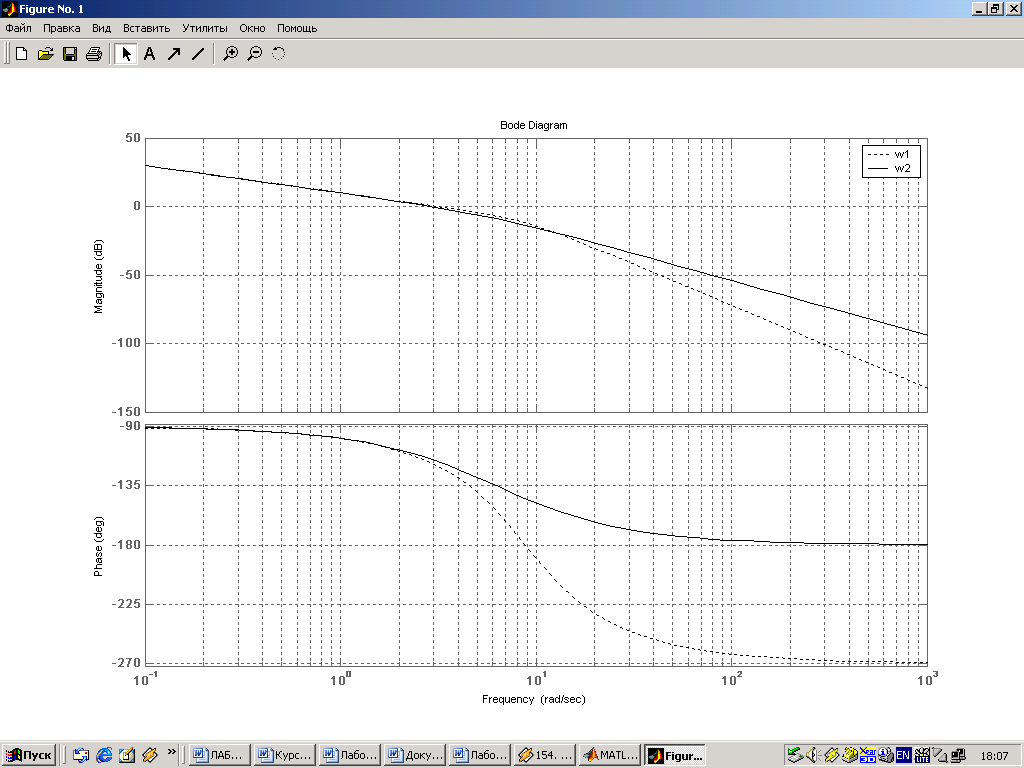The width and height of the screenshot is (1024, 768).
Task: Click the Пуск start button
Action: coord(30,755)
